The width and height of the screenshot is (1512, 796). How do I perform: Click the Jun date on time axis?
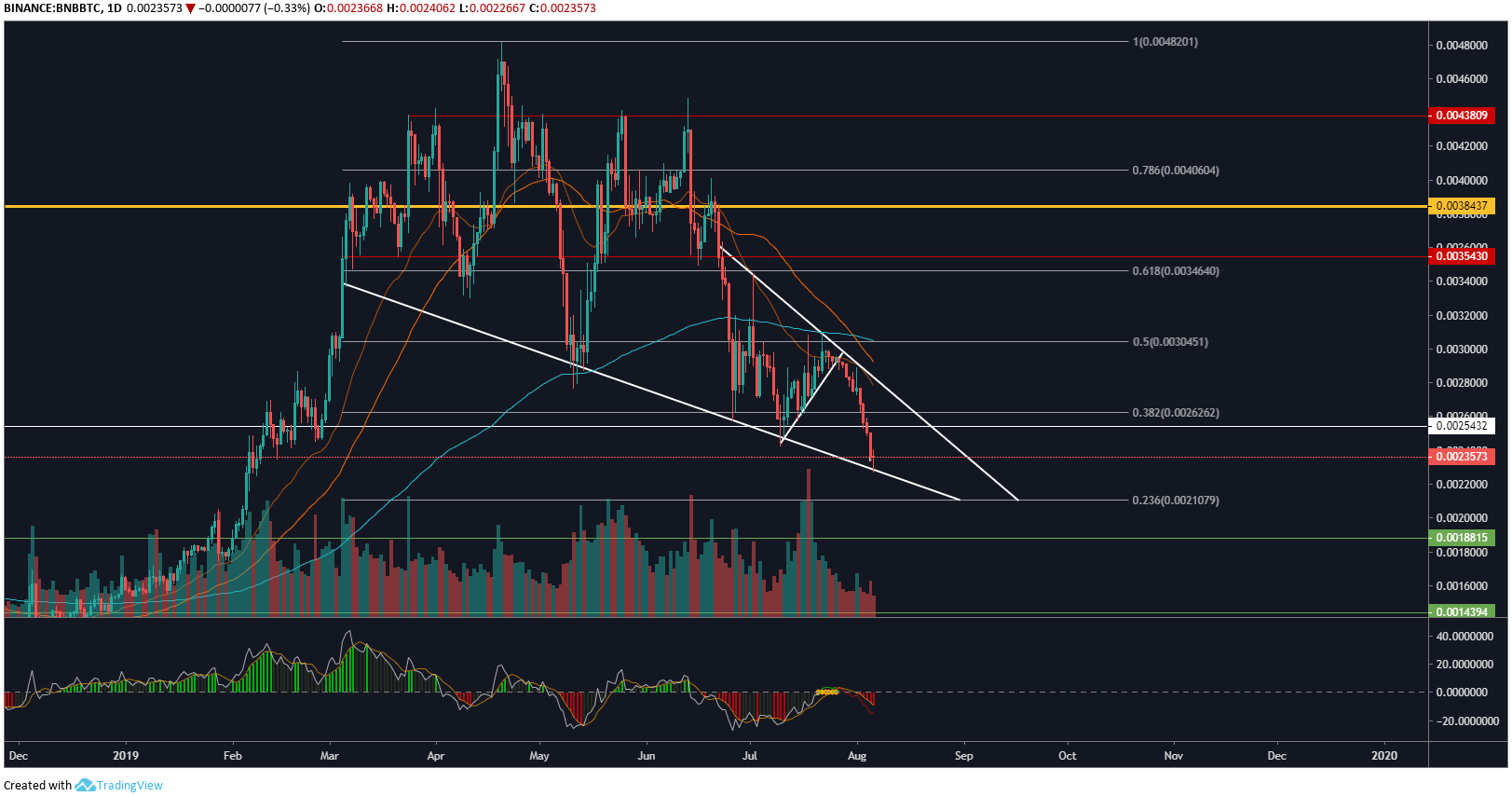[x=646, y=756]
